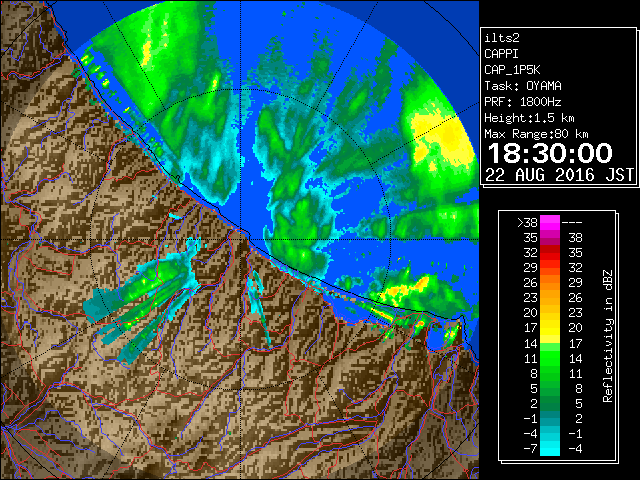Click the '---' legend label
Viewport: 640px width, 480px height.
[572, 222]
